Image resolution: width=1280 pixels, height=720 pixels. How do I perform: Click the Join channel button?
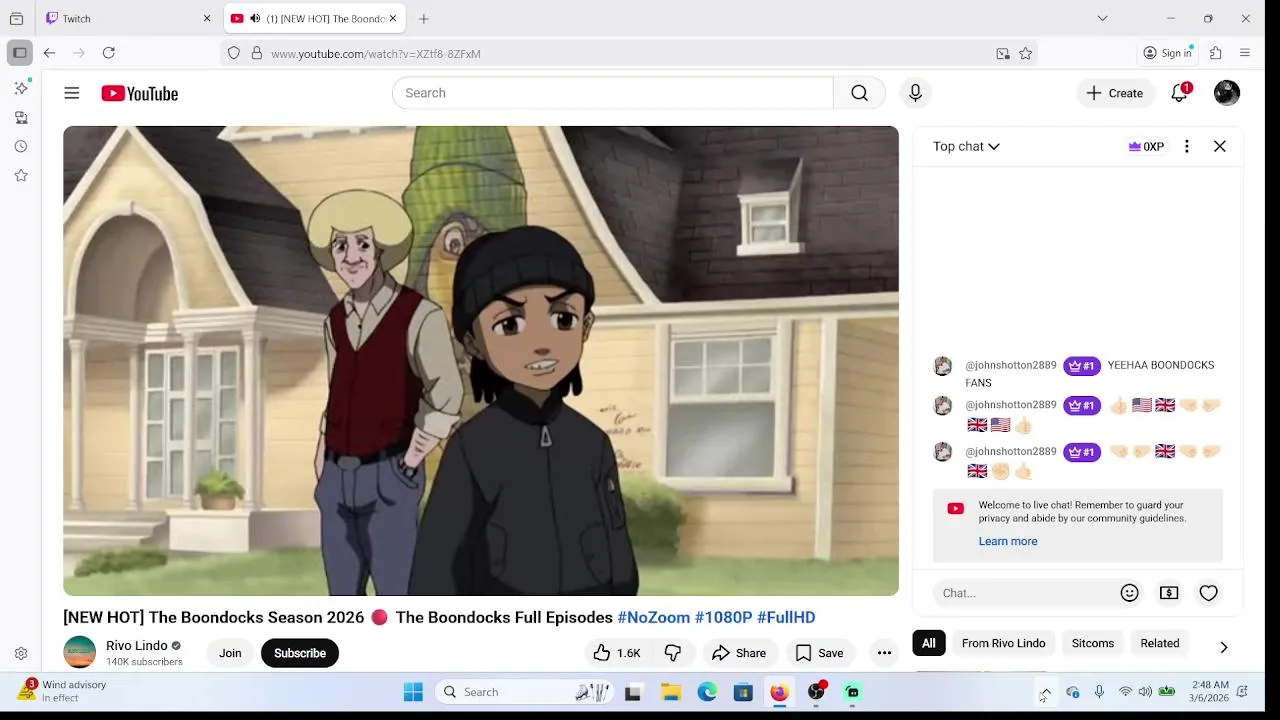point(230,653)
